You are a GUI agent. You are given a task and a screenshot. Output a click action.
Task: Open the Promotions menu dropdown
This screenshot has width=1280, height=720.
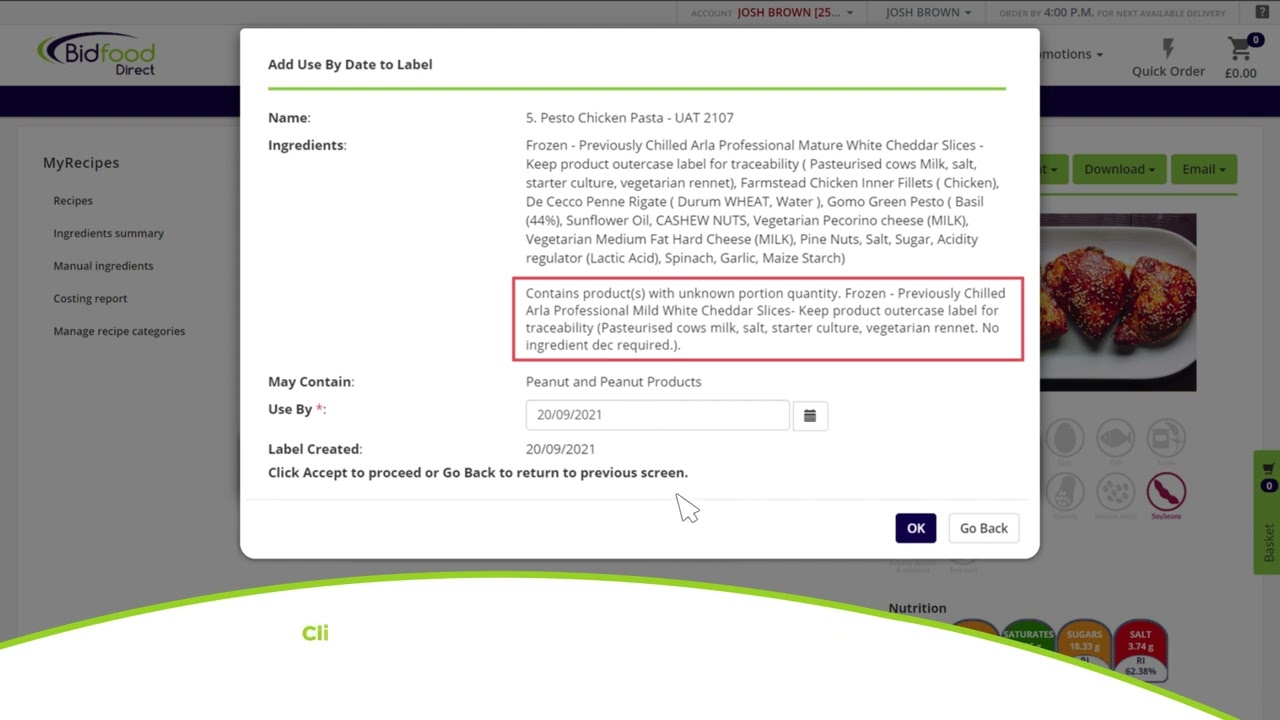point(1072,54)
